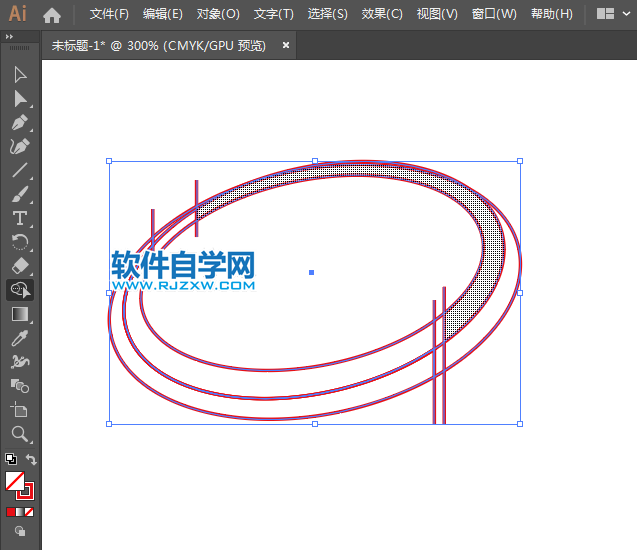Open the 窗口(W) menu
This screenshot has height=550, width=637.
494,14
